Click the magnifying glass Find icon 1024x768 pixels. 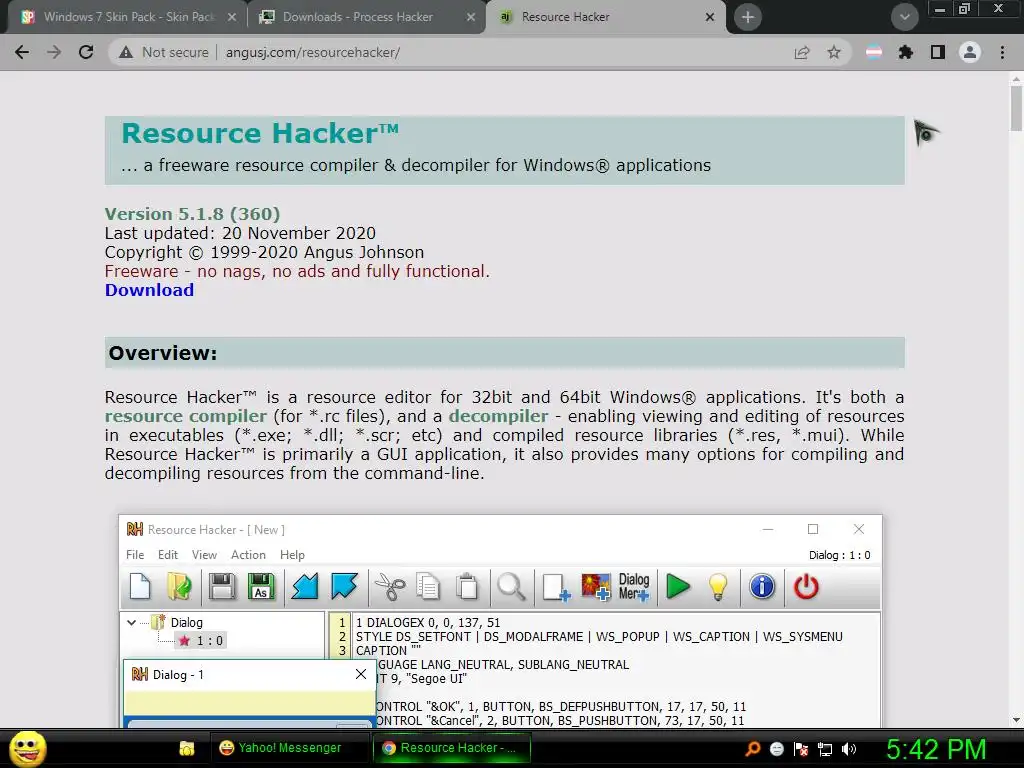click(511, 586)
